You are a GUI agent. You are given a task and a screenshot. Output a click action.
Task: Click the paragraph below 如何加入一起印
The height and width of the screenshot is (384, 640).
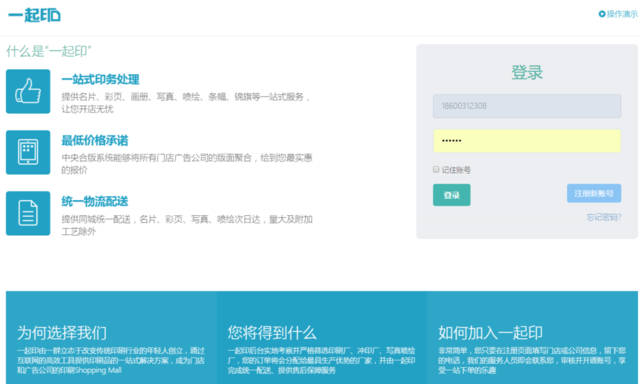(532, 361)
